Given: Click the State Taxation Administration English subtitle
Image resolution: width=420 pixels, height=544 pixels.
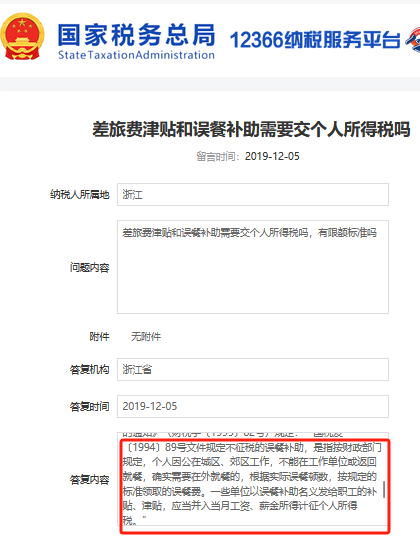Looking at the screenshot, I should click(x=136, y=55).
